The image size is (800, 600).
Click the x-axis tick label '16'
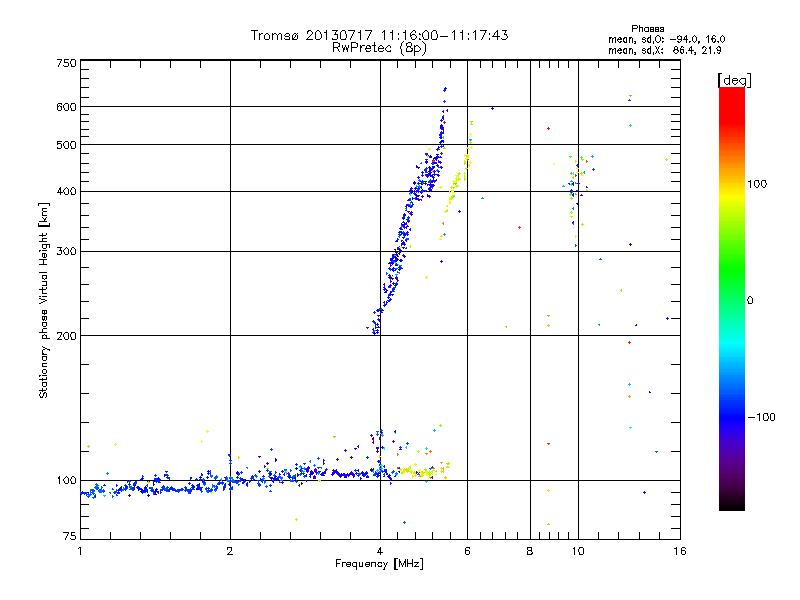680,551
